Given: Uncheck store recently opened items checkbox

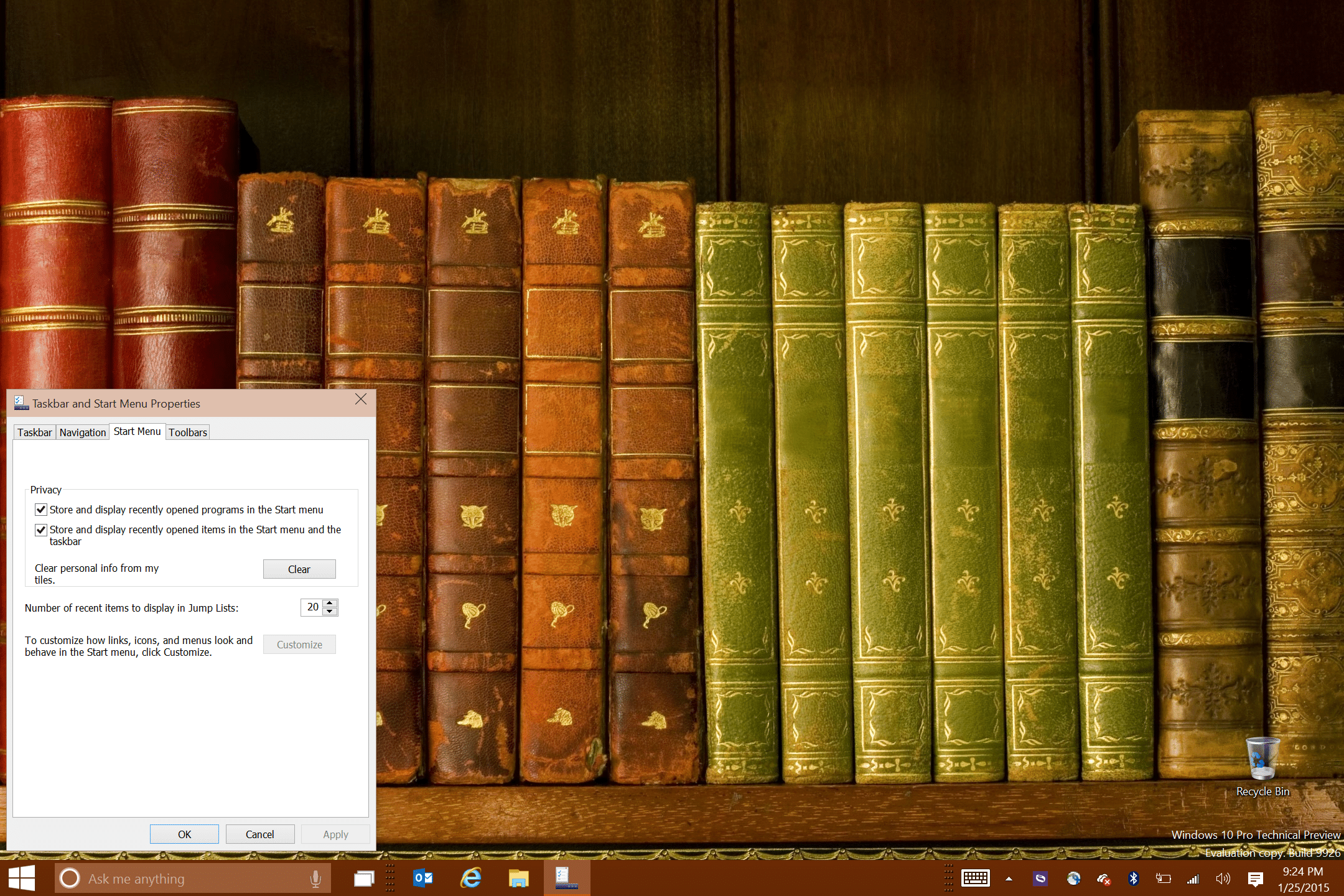Looking at the screenshot, I should point(41,530).
